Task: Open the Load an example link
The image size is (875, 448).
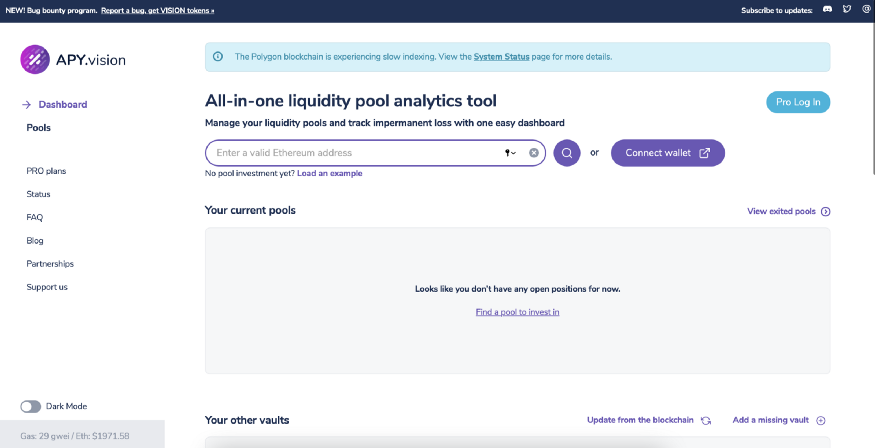Action: 330,174
